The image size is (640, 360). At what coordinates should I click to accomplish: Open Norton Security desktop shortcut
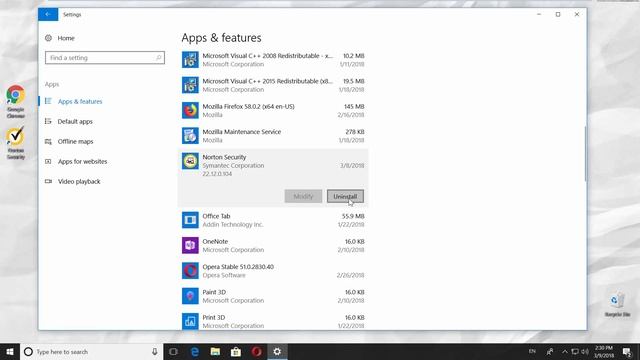[x=16, y=143]
